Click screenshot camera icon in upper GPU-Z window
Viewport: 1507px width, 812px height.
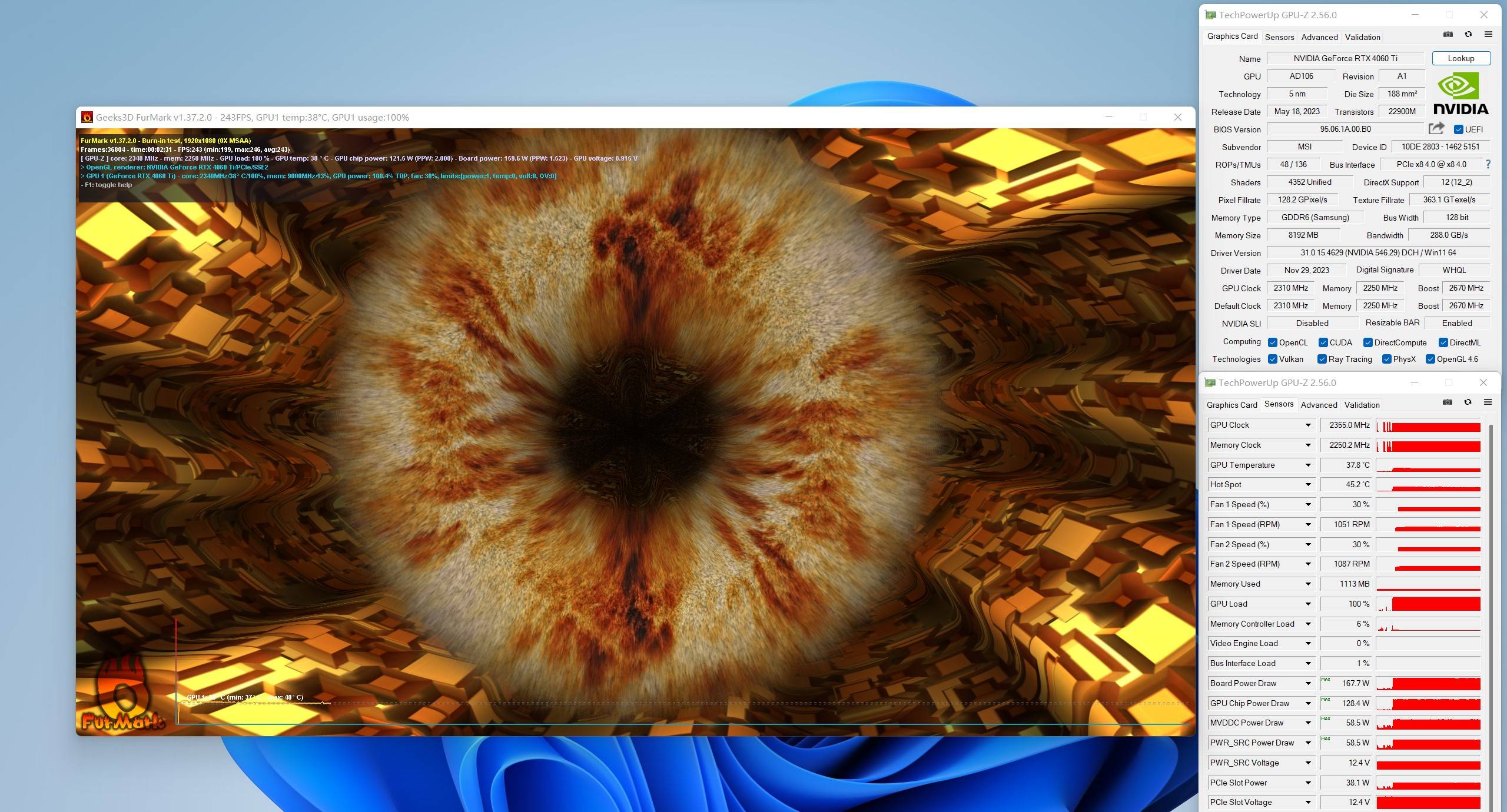1448,35
